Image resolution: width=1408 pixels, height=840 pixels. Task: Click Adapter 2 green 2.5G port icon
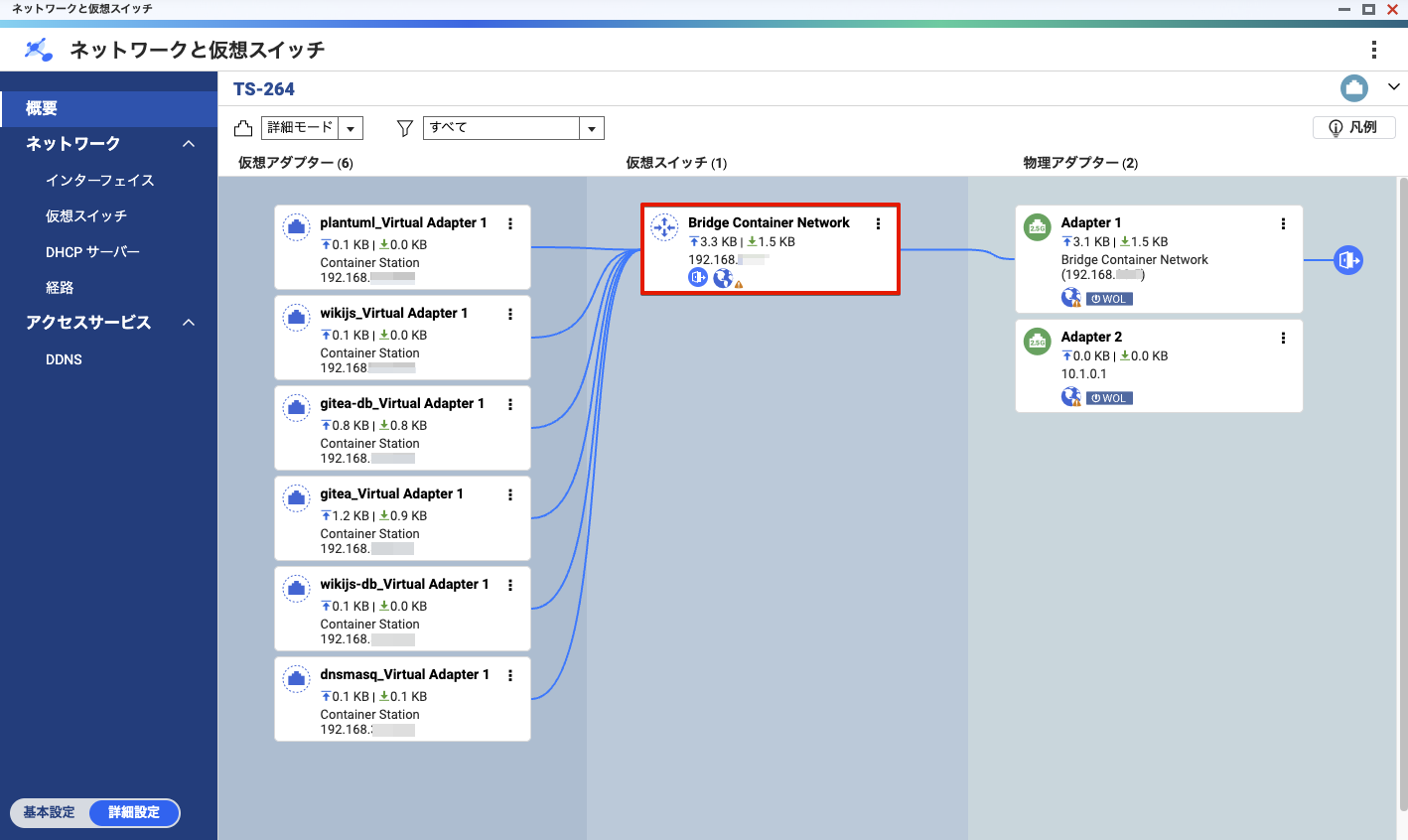pyautogui.click(x=1037, y=342)
